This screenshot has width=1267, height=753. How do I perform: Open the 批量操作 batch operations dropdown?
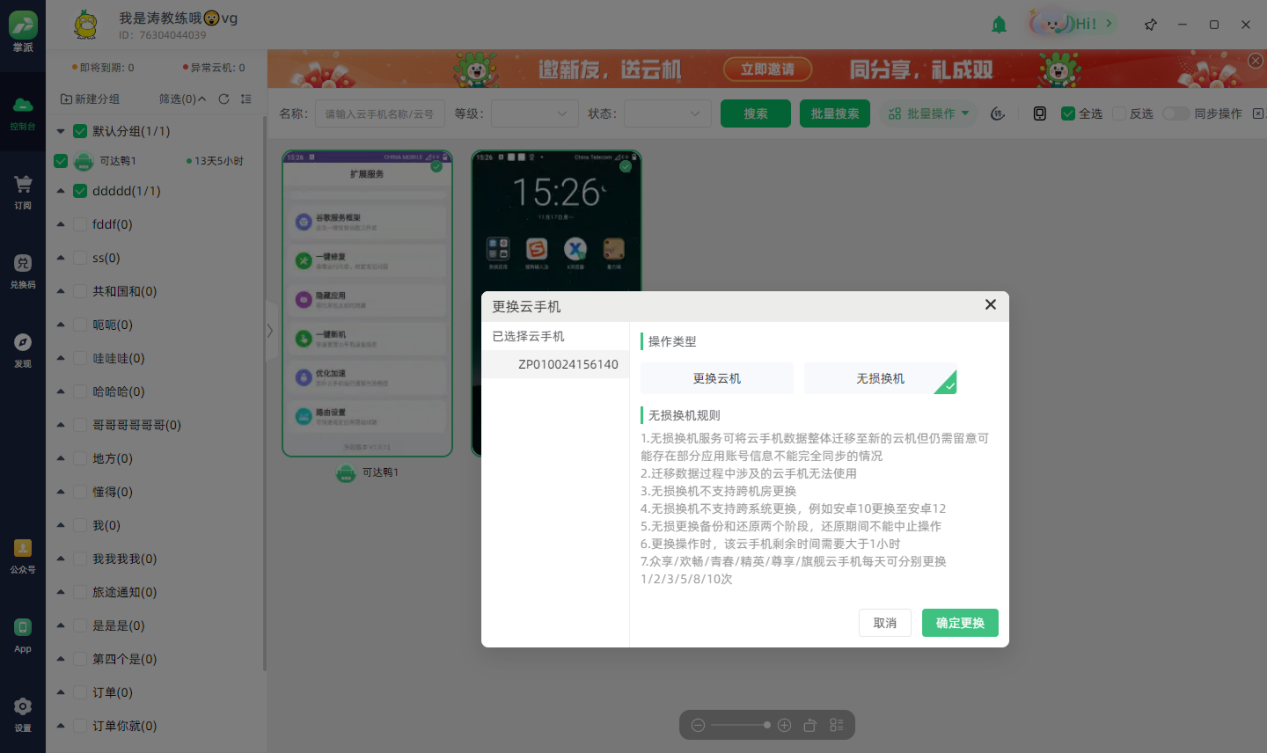pos(929,114)
